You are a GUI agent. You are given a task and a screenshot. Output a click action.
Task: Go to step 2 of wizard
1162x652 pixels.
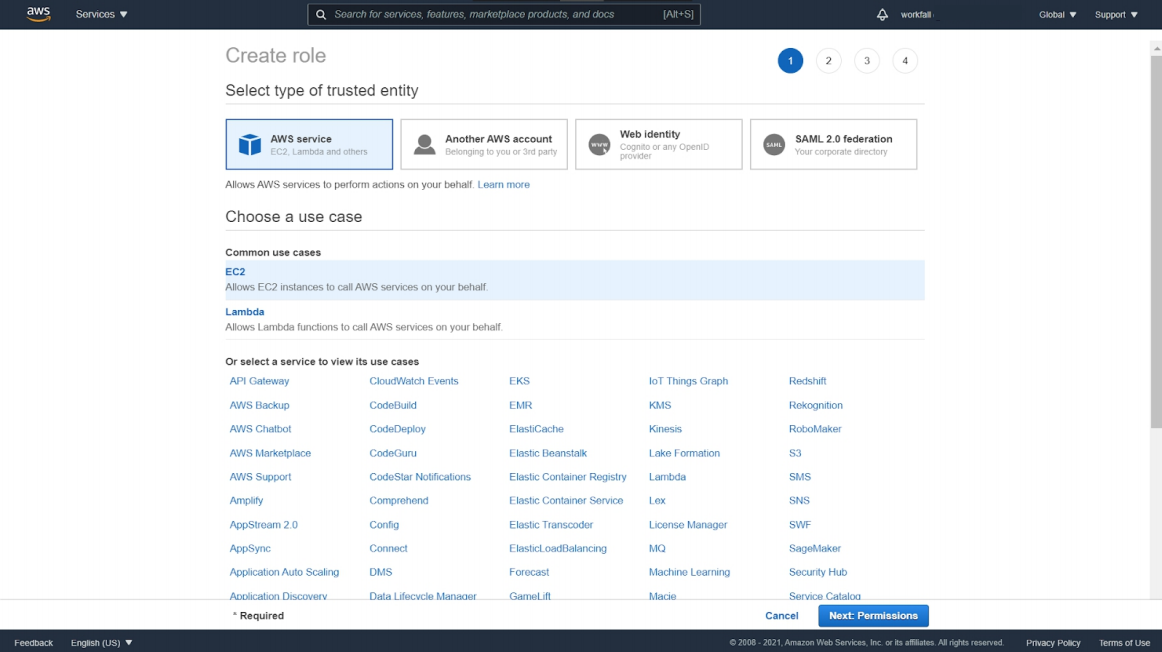click(x=829, y=61)
